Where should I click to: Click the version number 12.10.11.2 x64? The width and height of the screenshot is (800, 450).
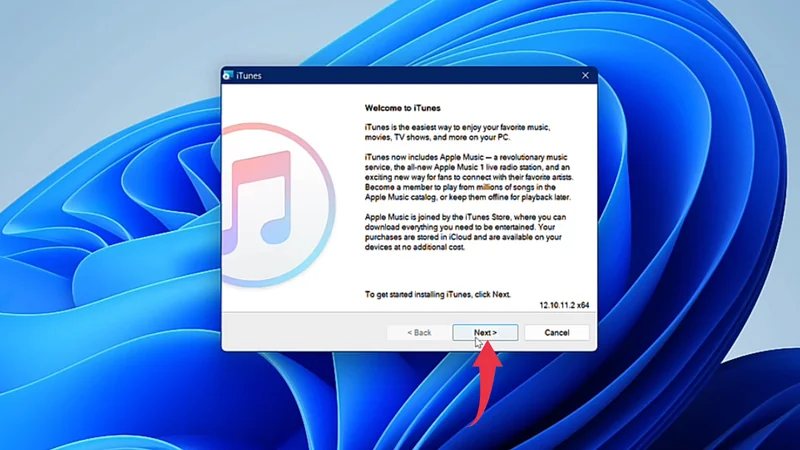coord(565,304)
